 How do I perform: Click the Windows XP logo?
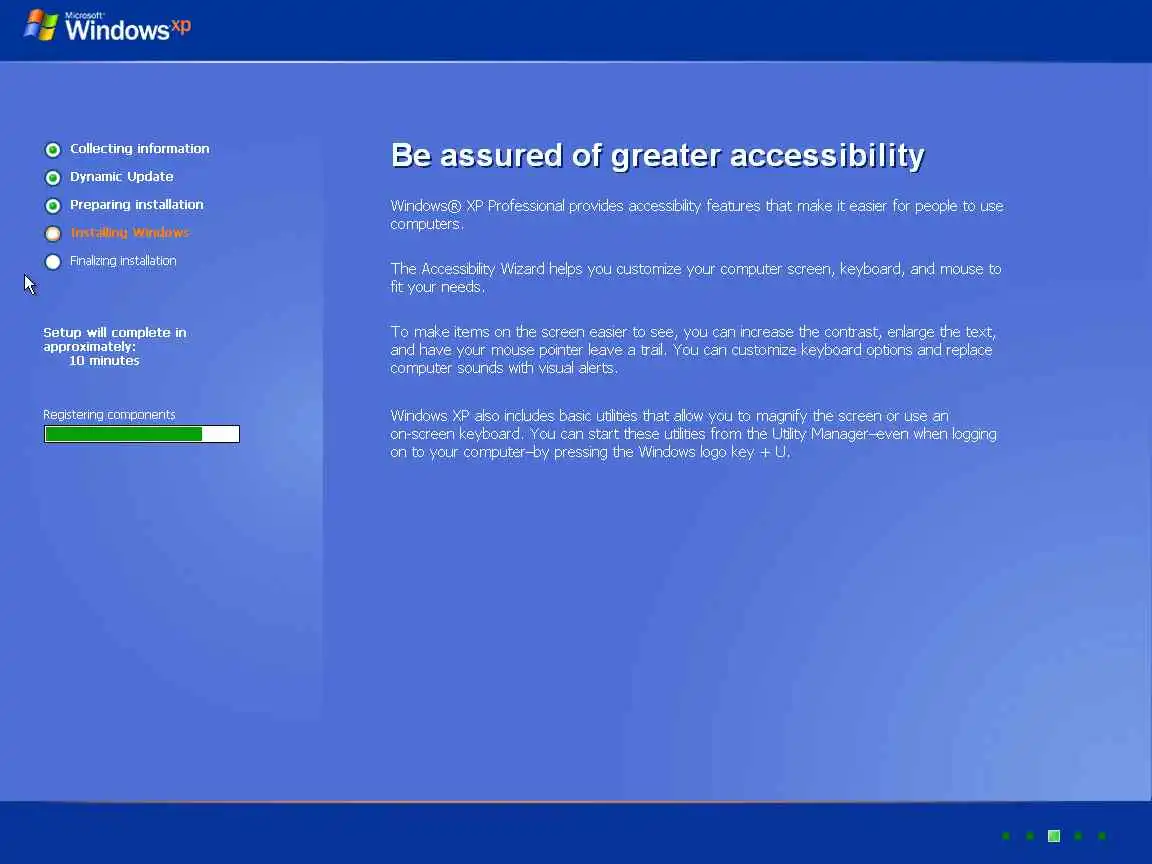107,26
